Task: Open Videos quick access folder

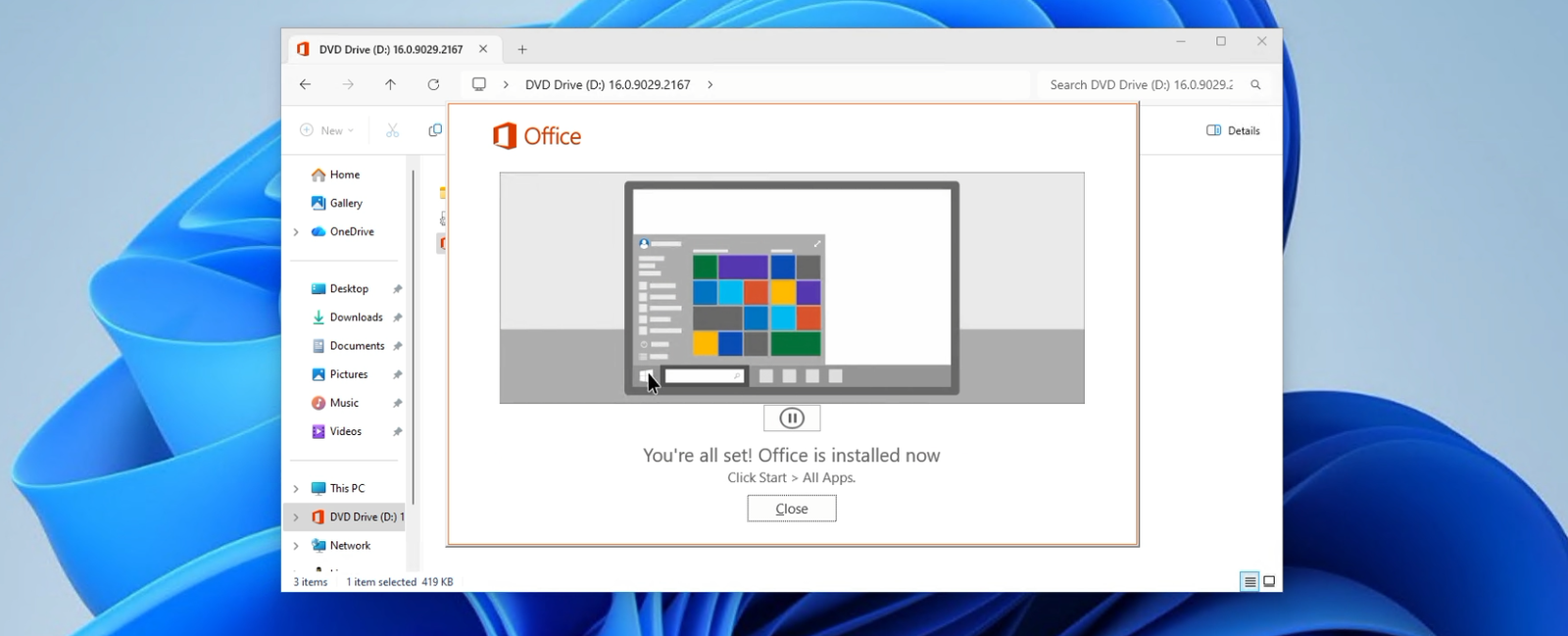Action: (x=345, y=430)
